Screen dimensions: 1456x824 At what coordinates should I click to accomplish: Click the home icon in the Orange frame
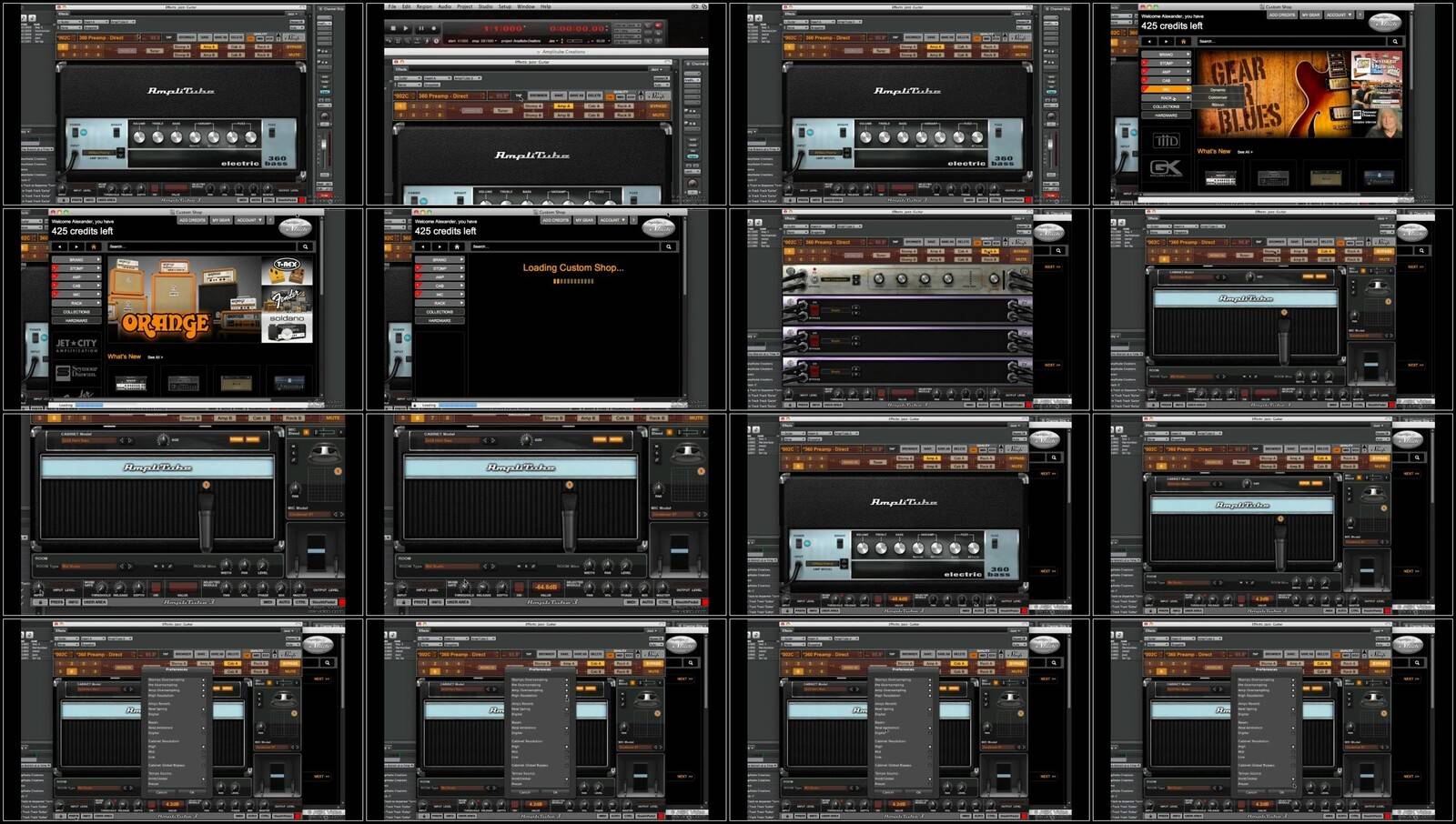point(94,246)
